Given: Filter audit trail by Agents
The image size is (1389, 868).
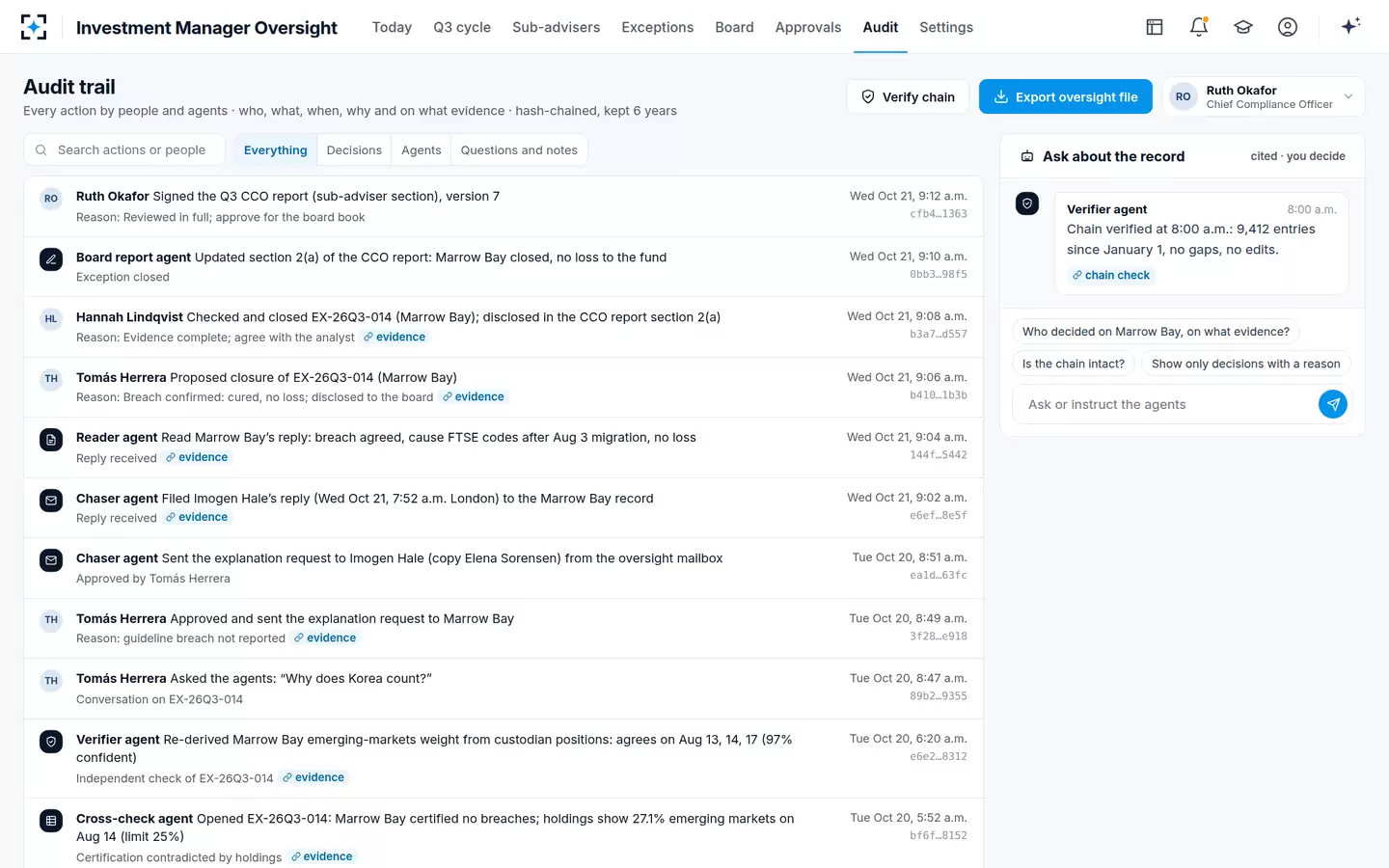Looking at the screenshot, I should 421,149.
